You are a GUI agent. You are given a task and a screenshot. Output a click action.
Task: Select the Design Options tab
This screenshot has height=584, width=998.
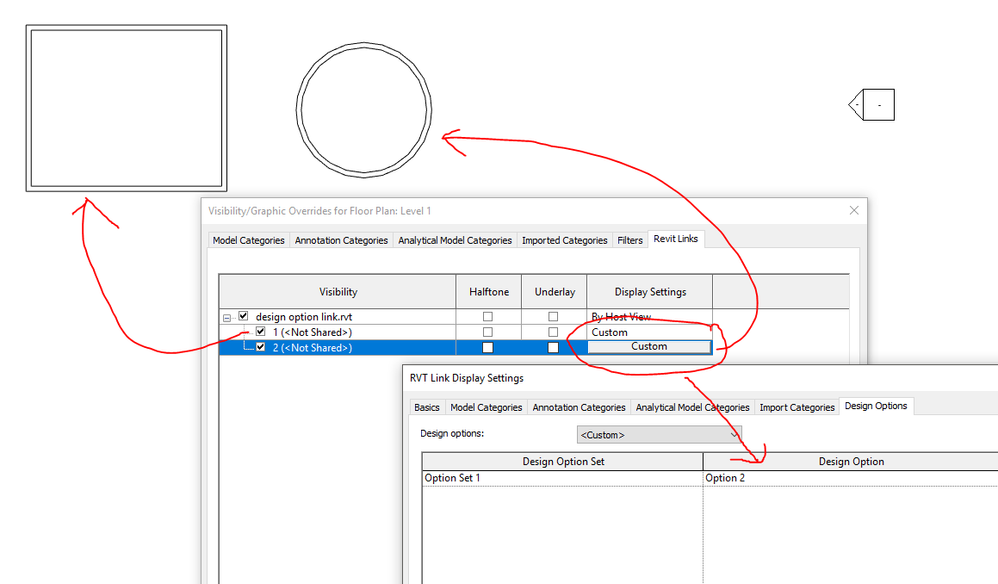click(876, 406)
